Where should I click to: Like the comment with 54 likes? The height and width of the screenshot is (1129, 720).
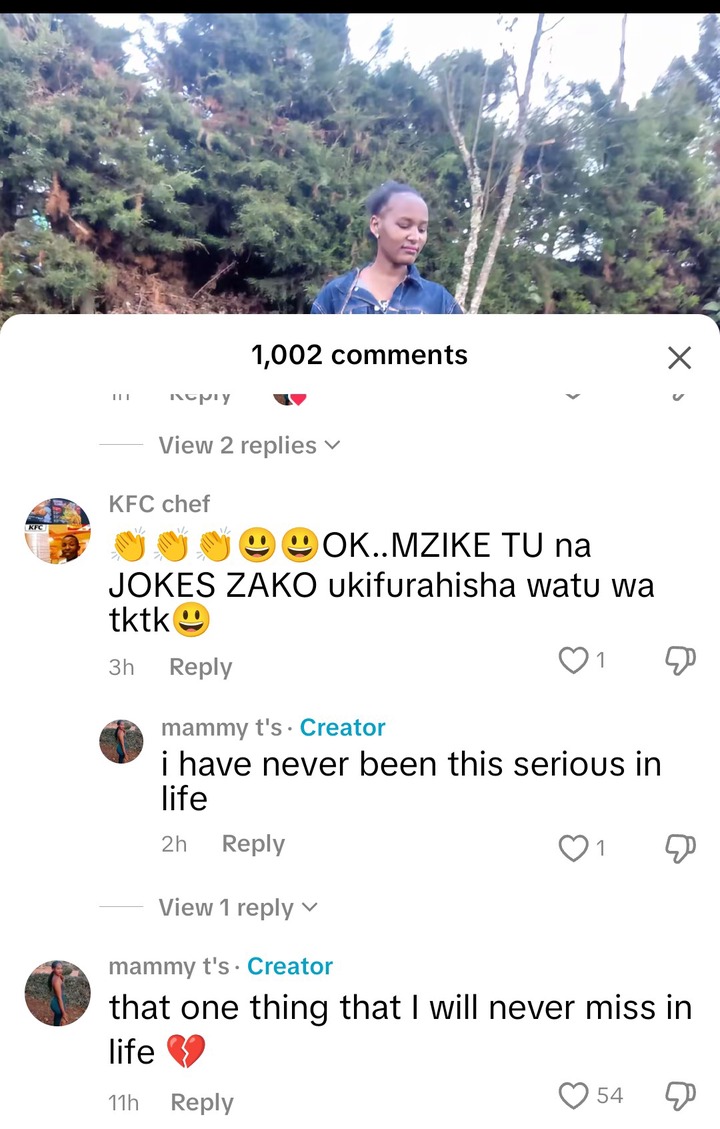coord(574,1095)
